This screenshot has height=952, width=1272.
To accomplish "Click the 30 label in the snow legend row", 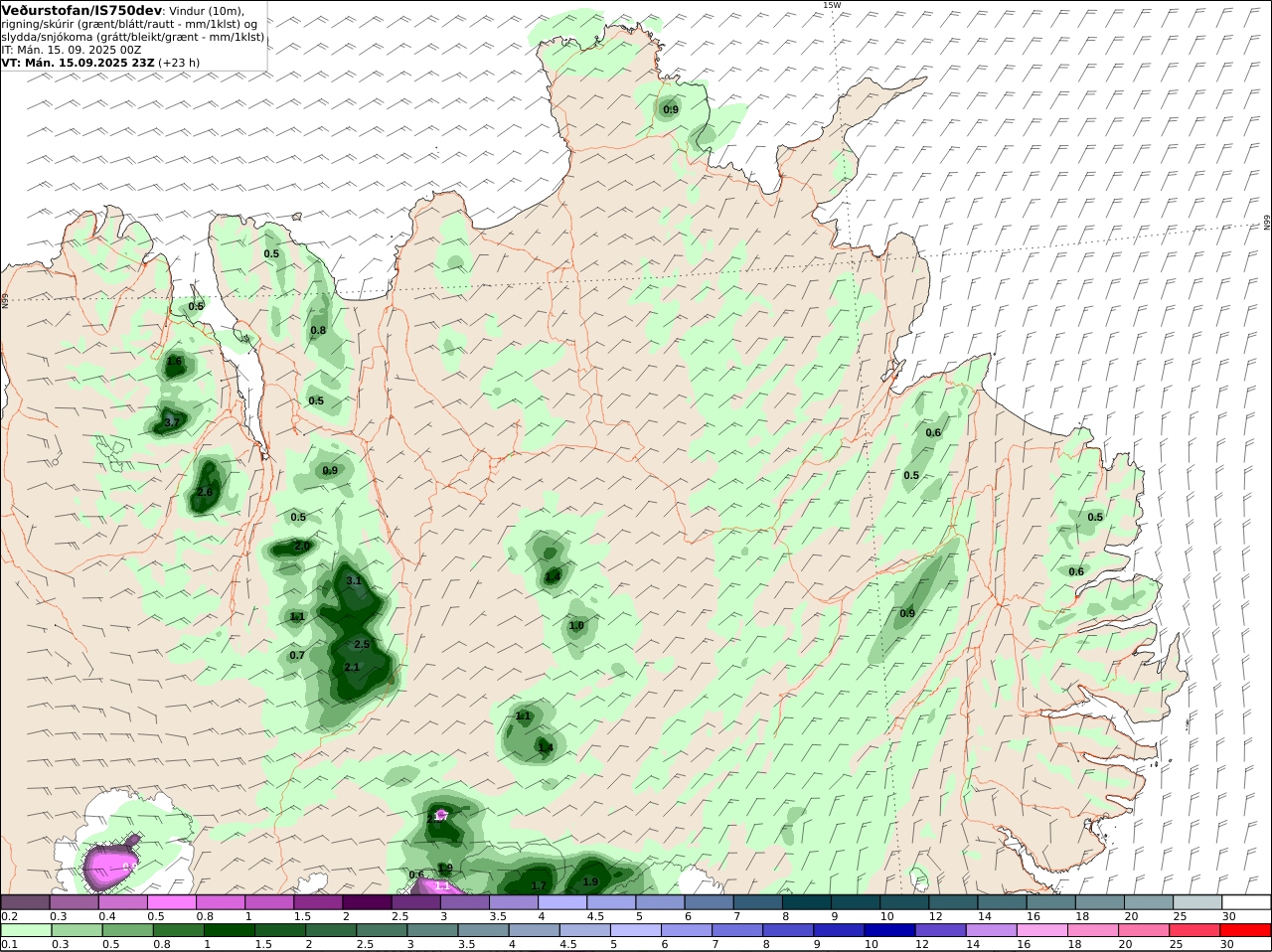I will pos(1228,916).
